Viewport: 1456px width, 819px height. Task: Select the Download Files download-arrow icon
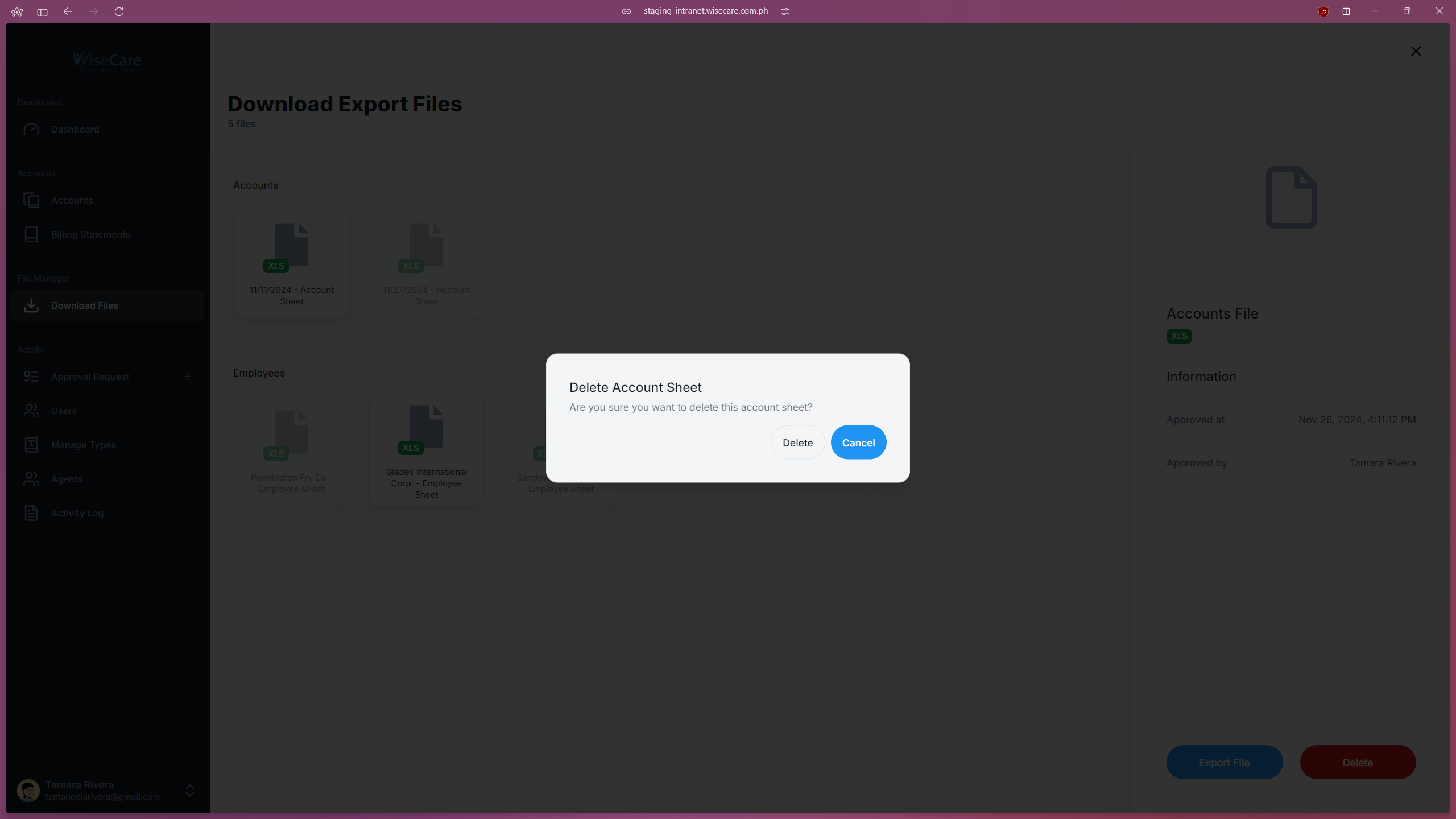coord(31,305)
